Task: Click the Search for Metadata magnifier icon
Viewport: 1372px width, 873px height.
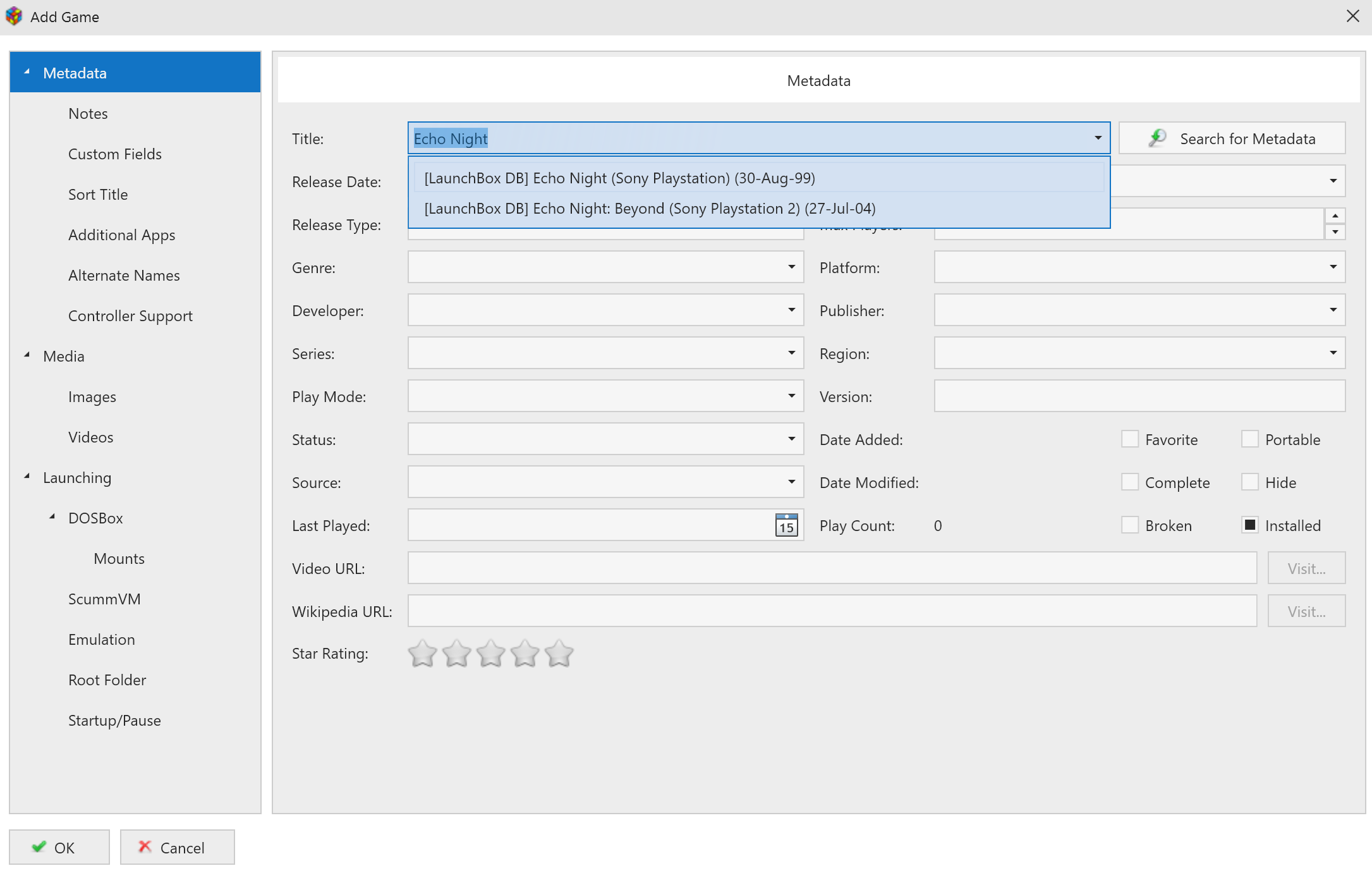Action: point(1157,138)
